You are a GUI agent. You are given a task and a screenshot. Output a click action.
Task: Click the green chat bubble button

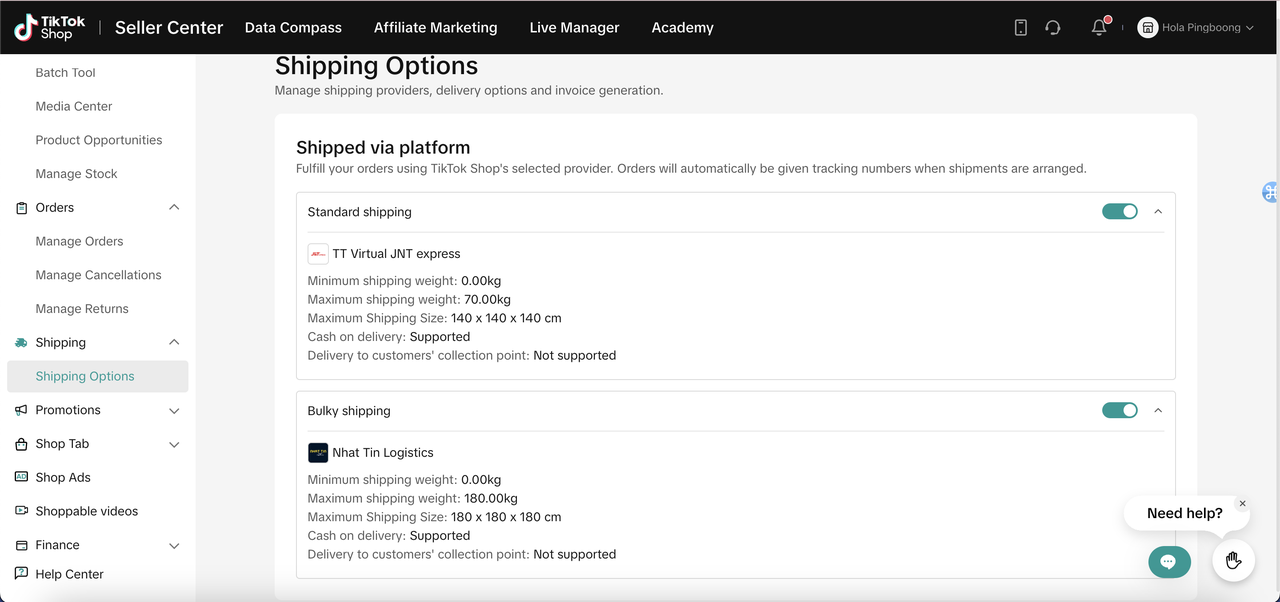coord(1169,562)
